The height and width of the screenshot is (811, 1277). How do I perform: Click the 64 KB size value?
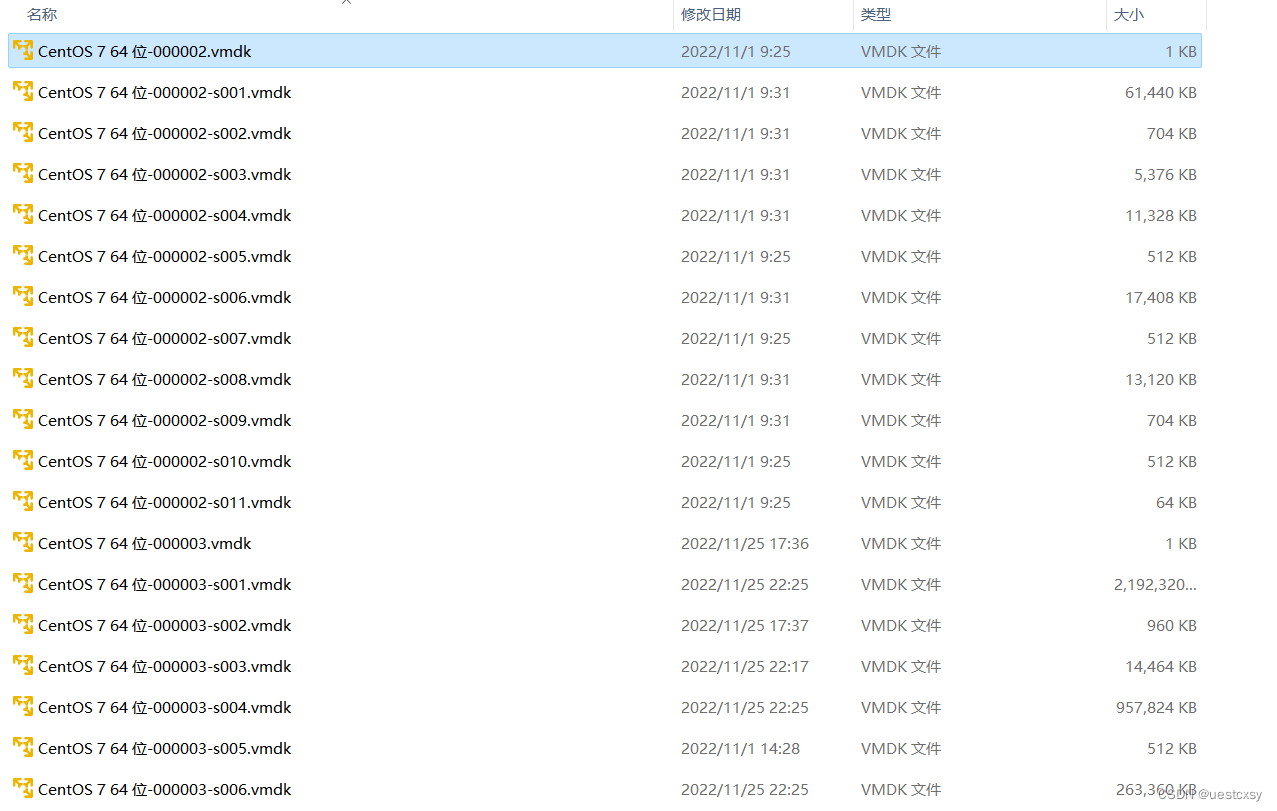pos(1176,502)
